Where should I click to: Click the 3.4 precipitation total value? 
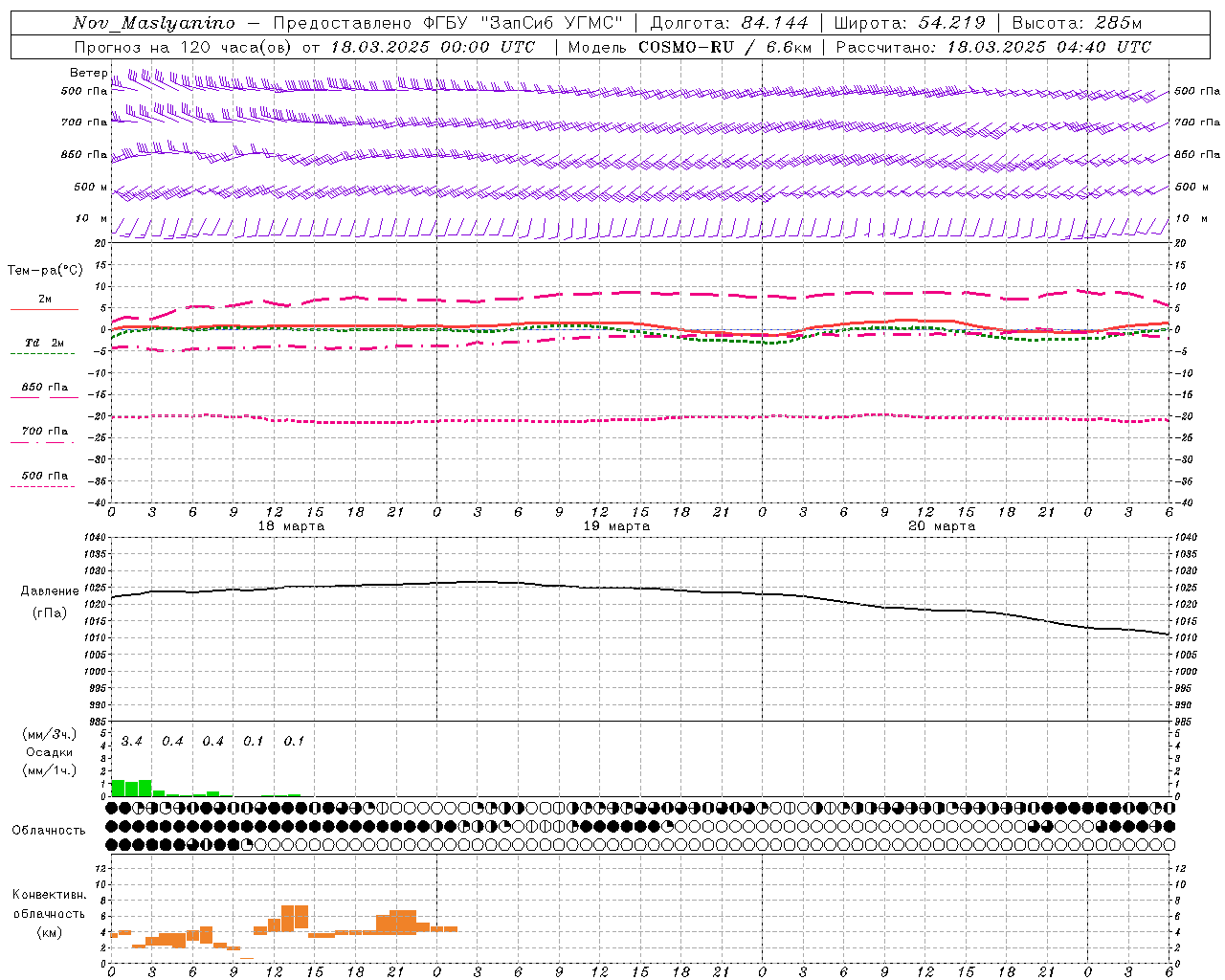click(132, 741)
